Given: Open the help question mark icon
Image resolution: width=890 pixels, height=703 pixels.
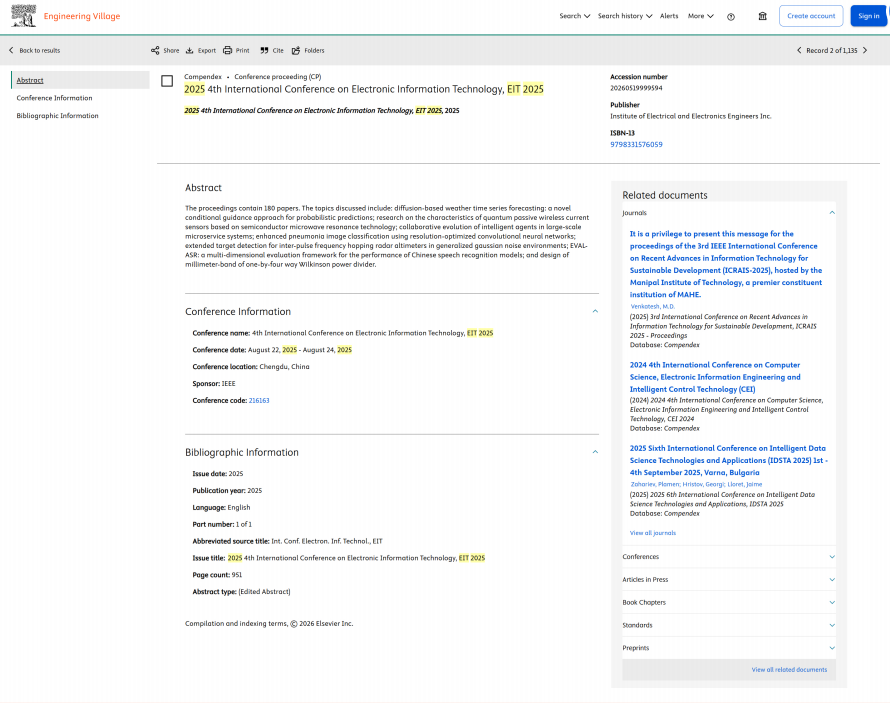Looking at the screenshot, I should pos(731,16).
